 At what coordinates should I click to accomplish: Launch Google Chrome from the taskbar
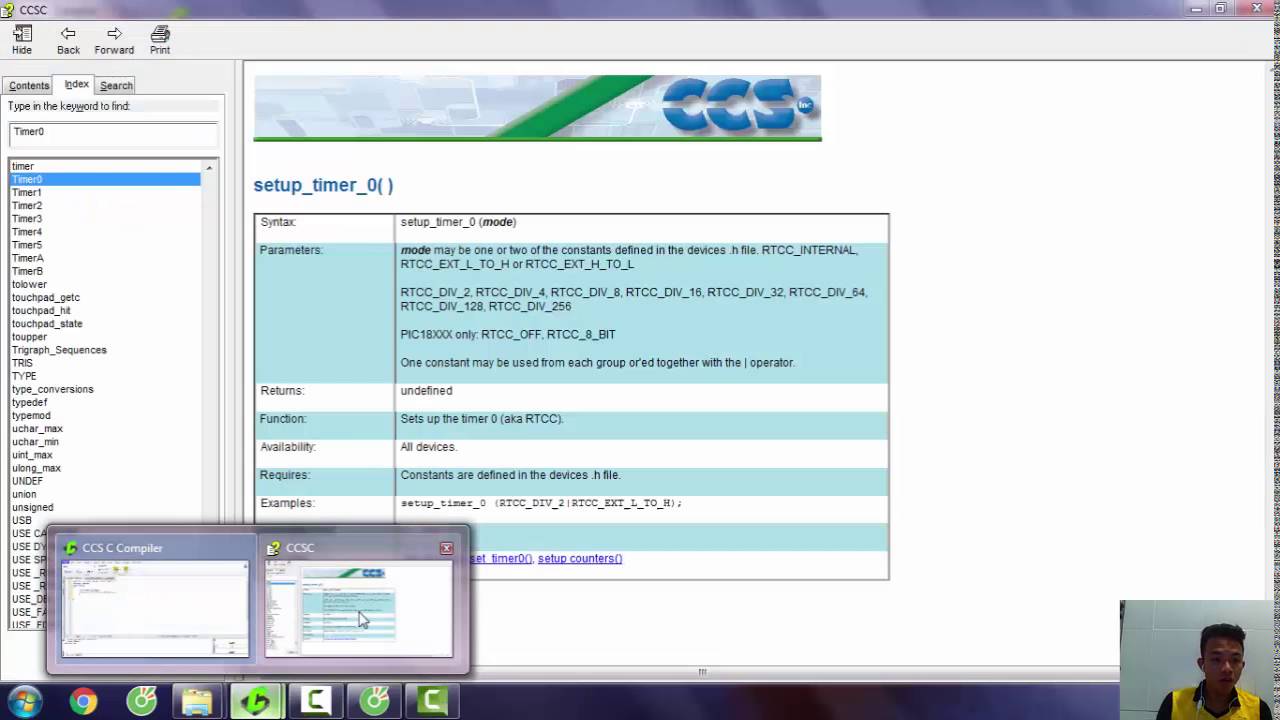click(x=83, y=701)
